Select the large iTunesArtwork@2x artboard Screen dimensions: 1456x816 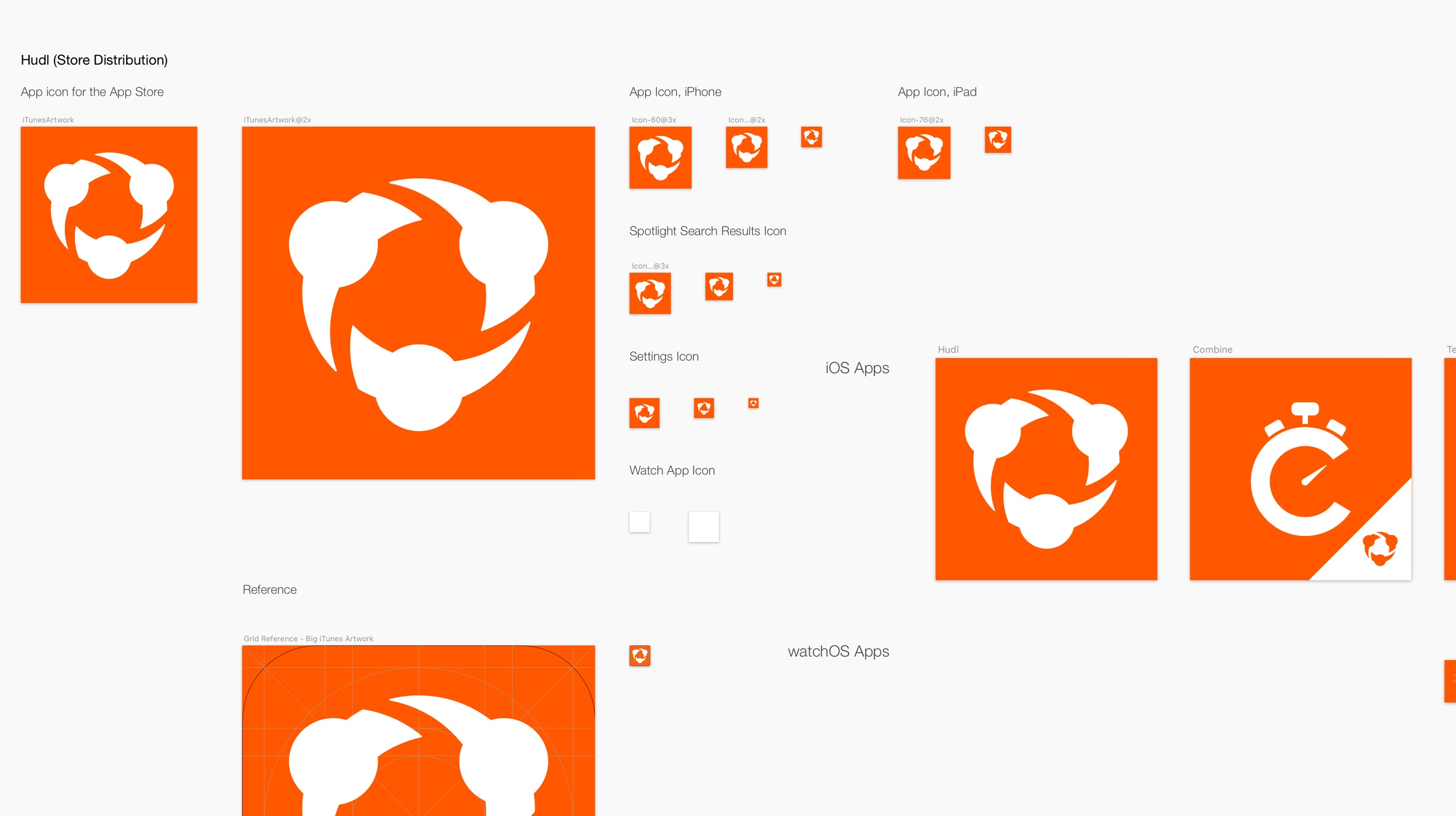419,303
